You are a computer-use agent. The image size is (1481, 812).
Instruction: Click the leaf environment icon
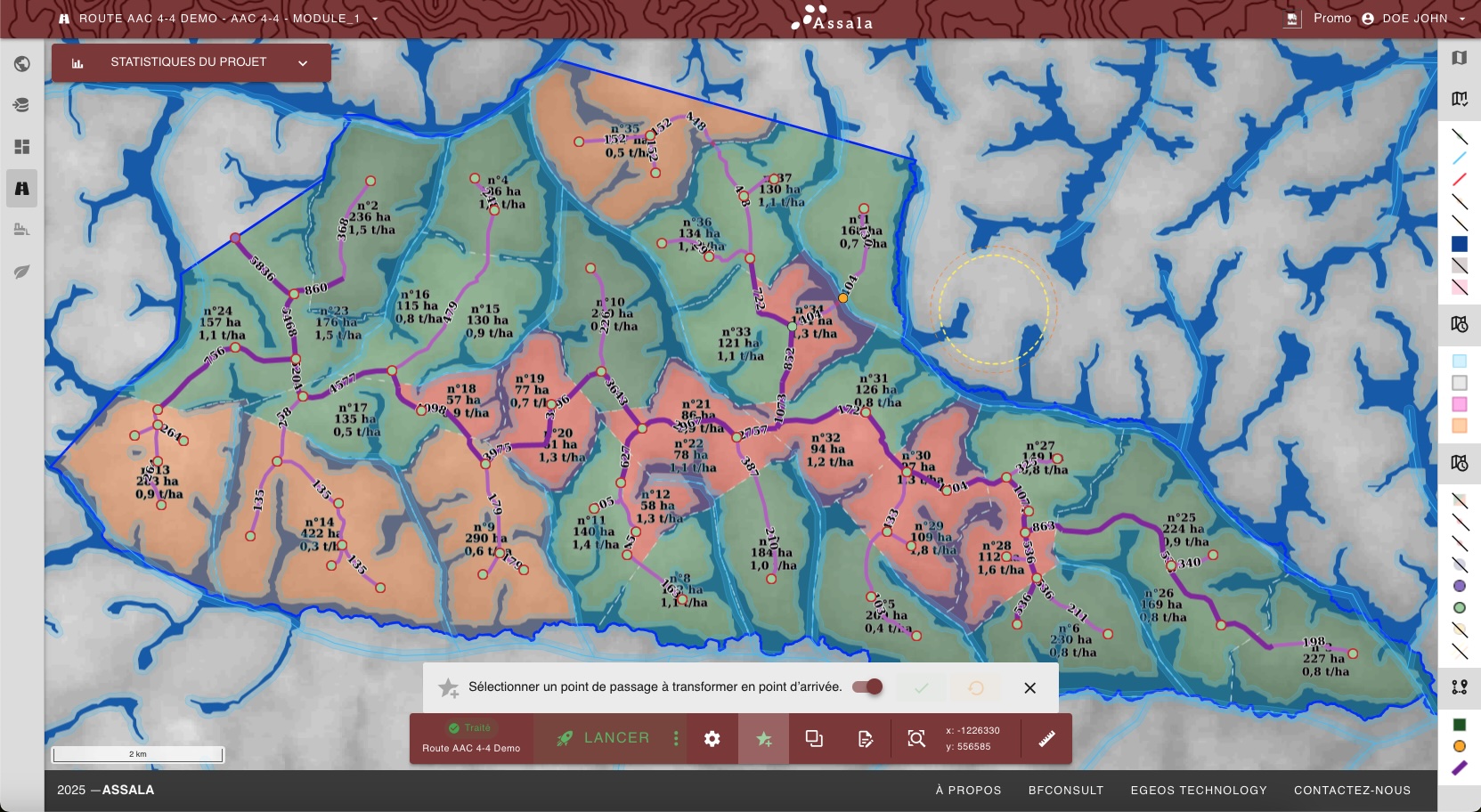22,272
